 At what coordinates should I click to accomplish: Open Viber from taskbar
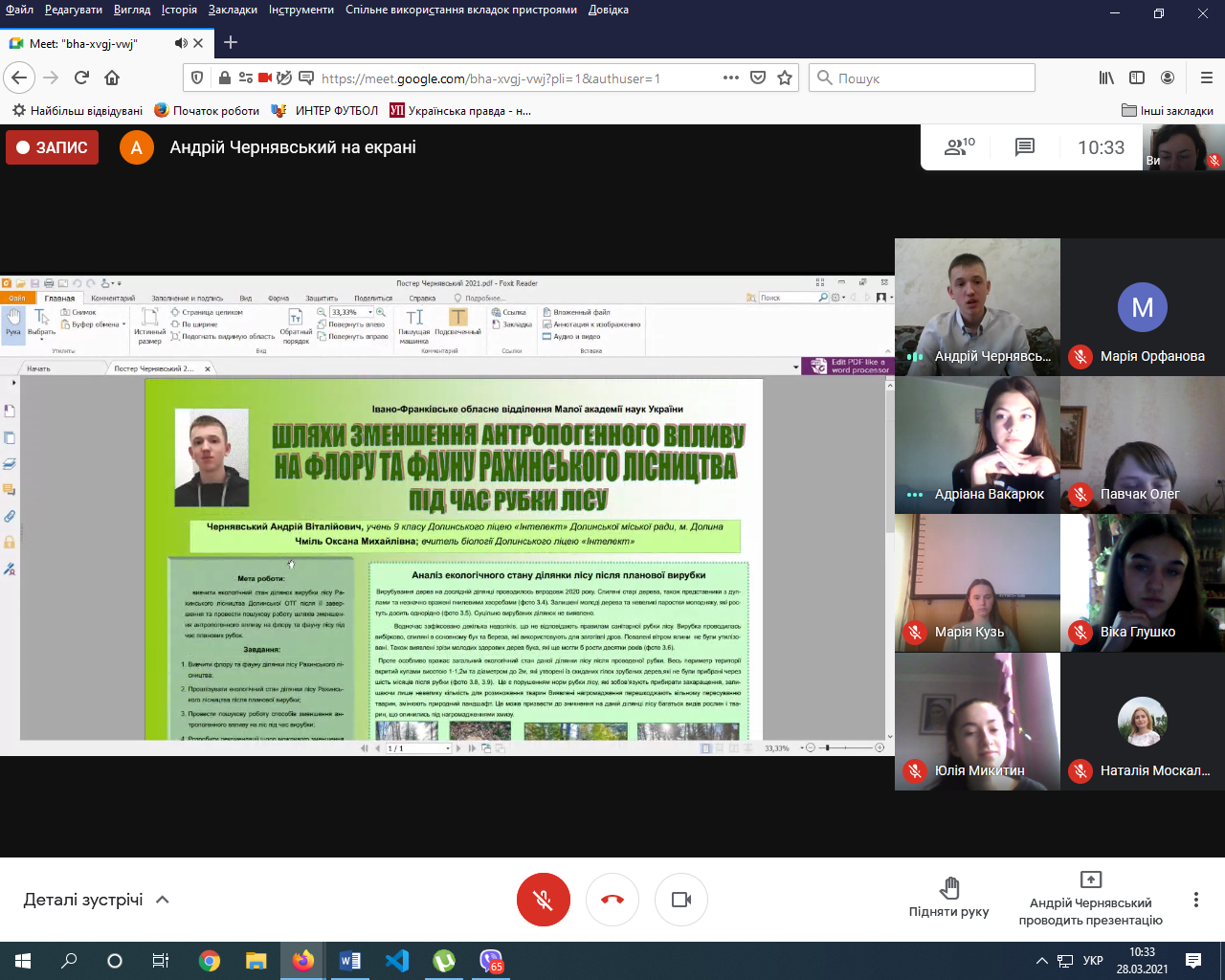[491, 961]
